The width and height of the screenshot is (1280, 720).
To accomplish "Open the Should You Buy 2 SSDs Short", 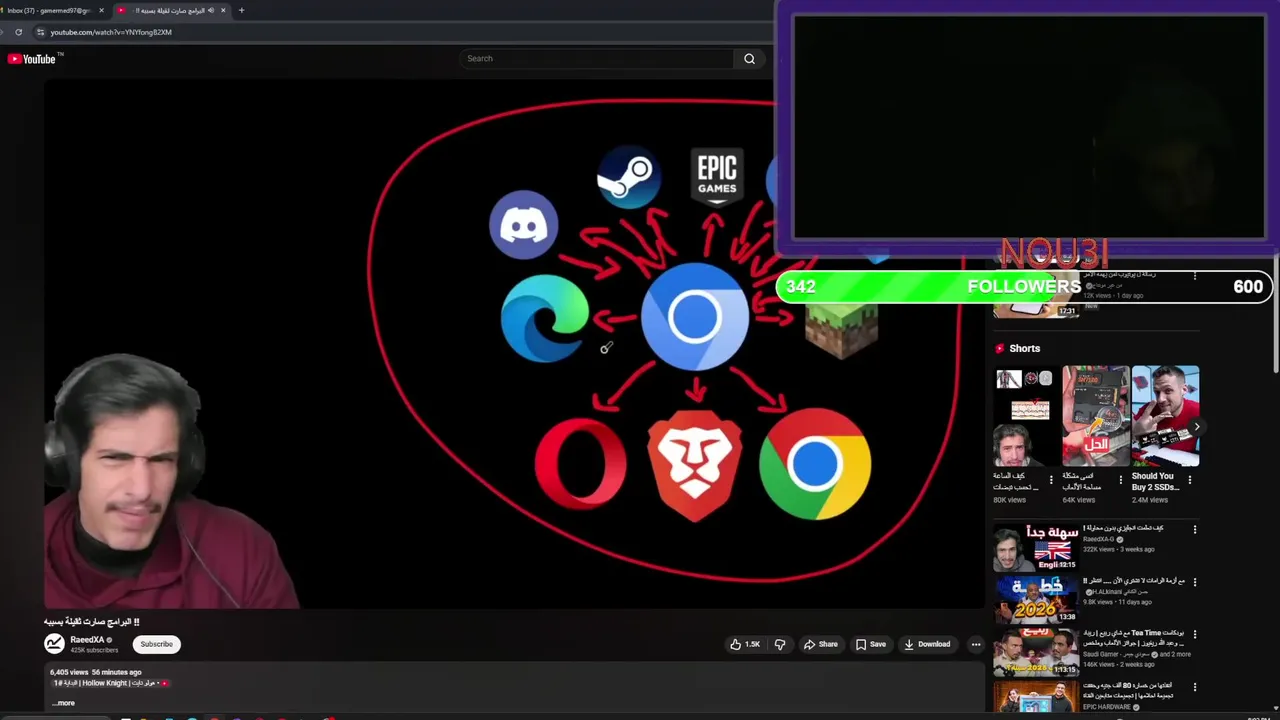I will pyautogui.click(x=1164, y=417).
